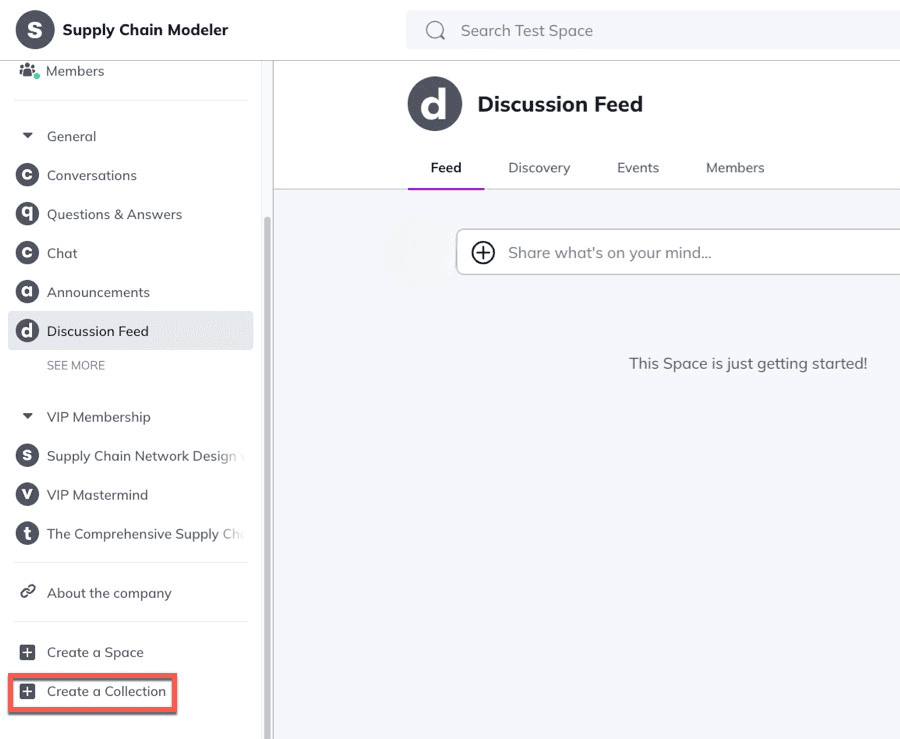The image size is (900, 739).
Task: Click the search magnifier icon
Action: 435,31
